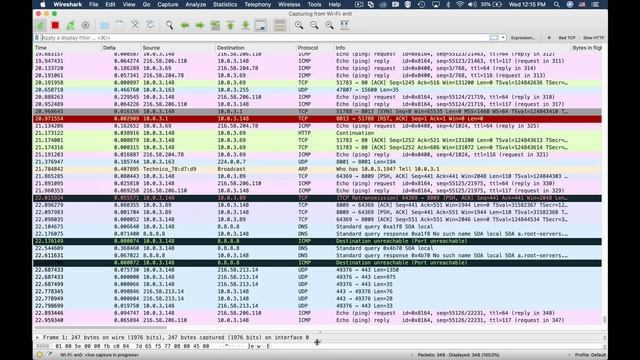Restart the current capture

coord(71,25)
